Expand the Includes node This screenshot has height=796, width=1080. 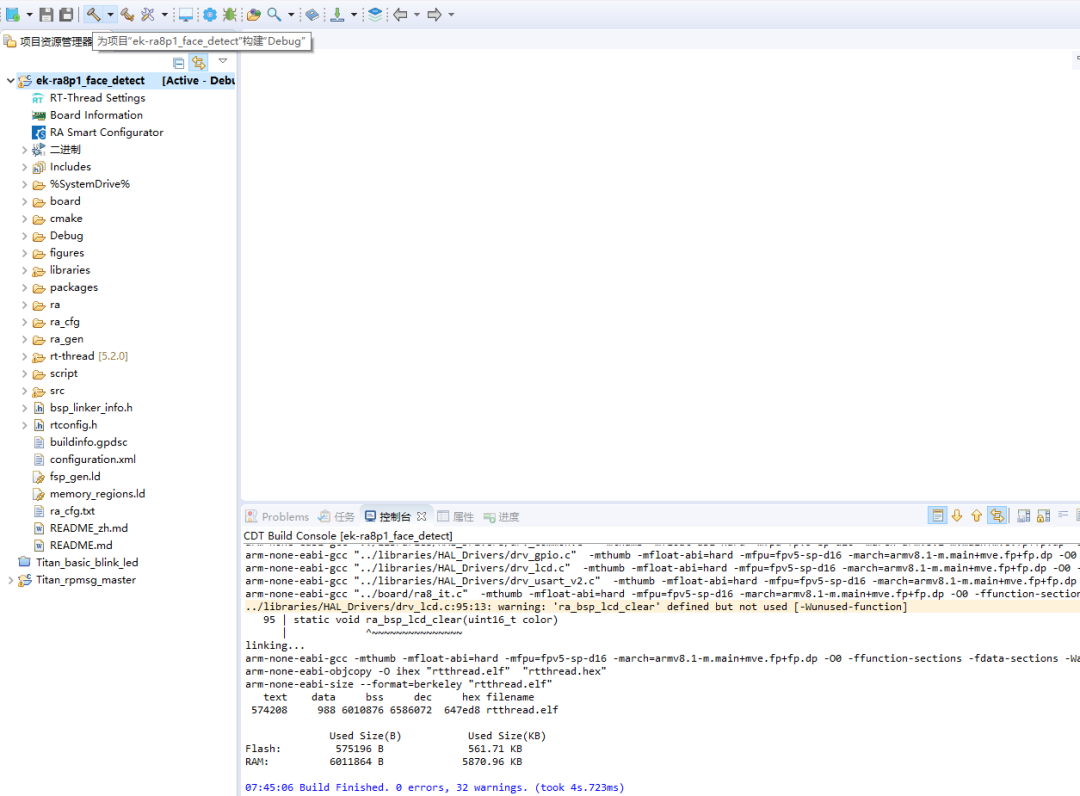tap(25, 167)
